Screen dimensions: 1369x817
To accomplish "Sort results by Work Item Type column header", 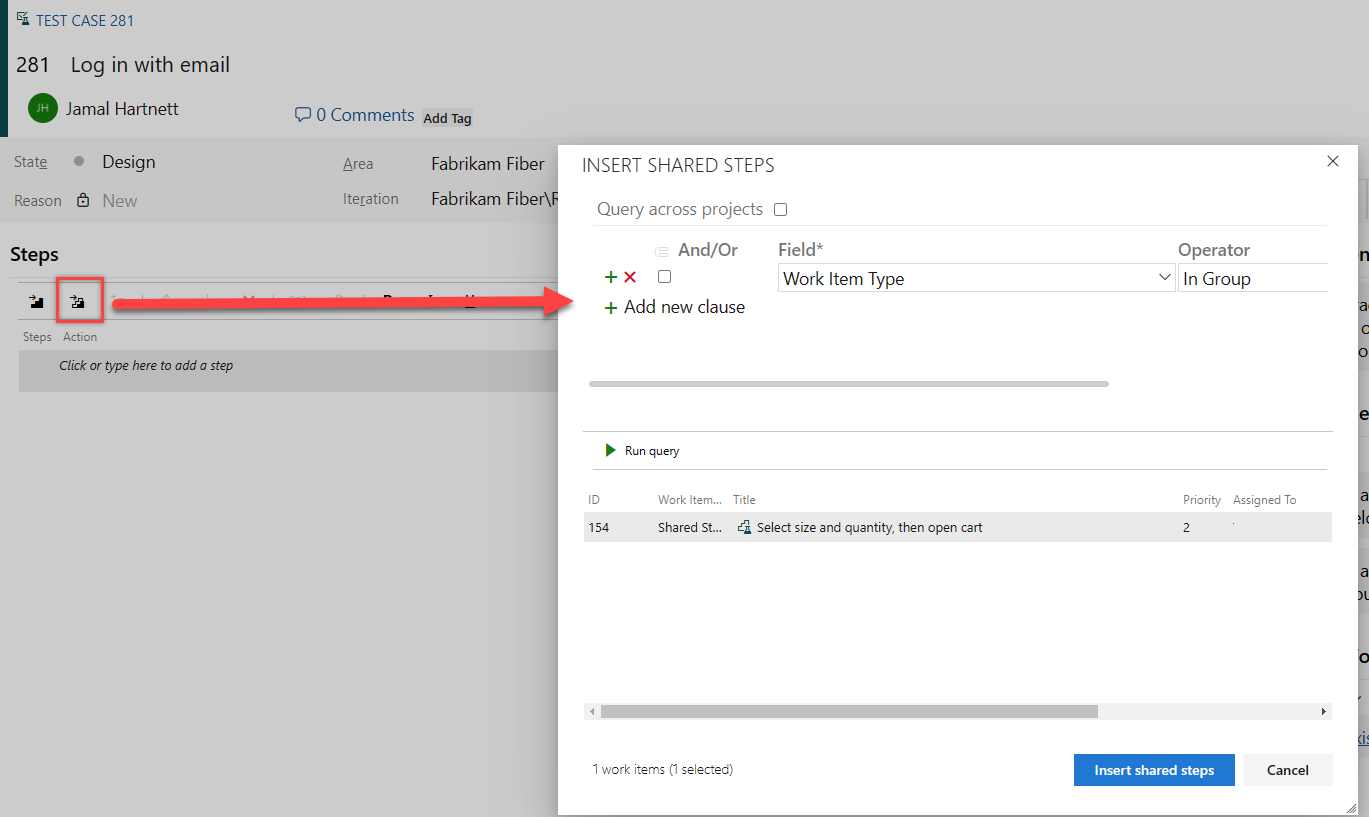I will tap(690, 500).
